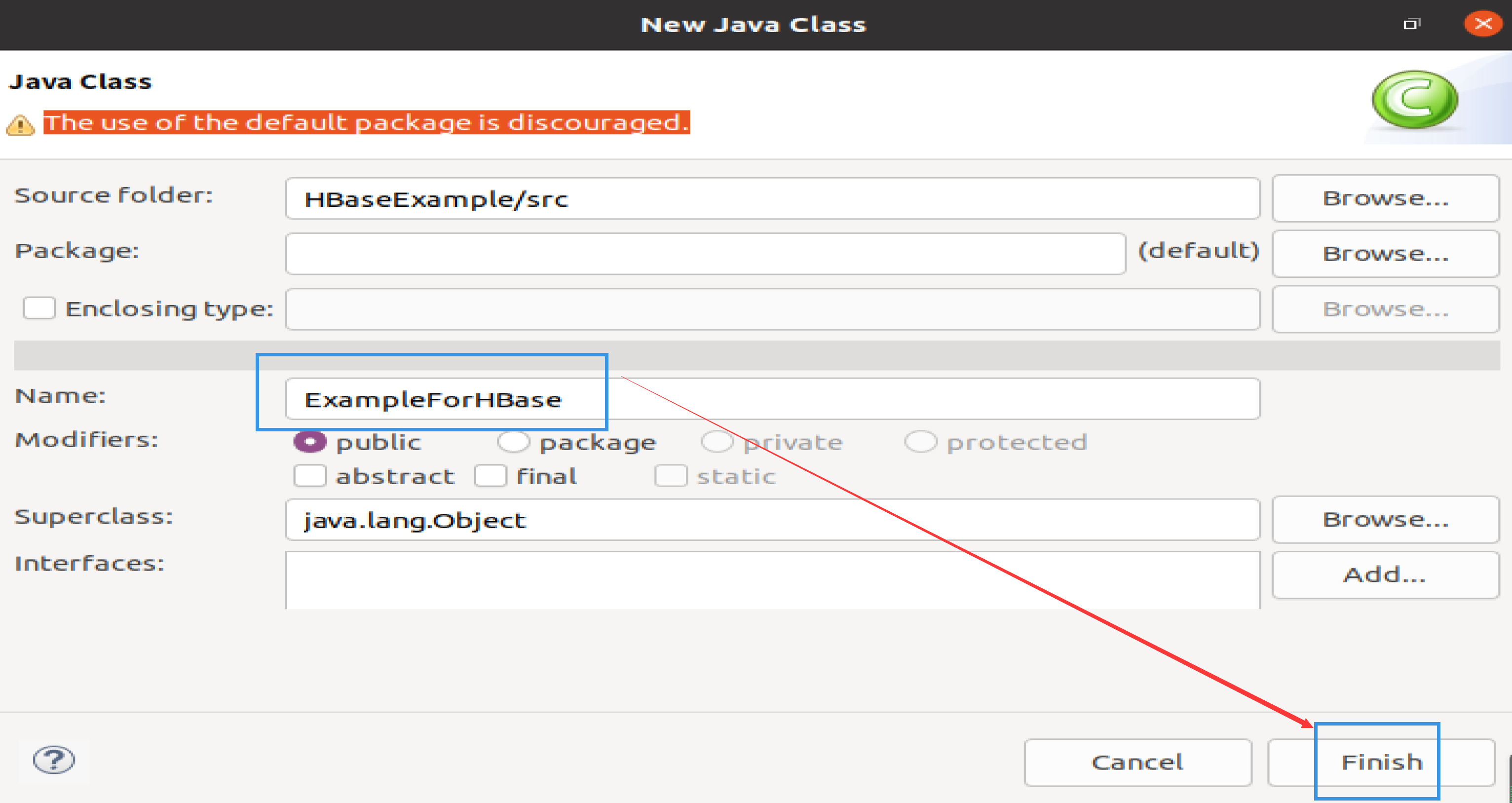The image size is (1512, 803).
Task: Select the private modifier radio button
Action: [x=717, y=442]
